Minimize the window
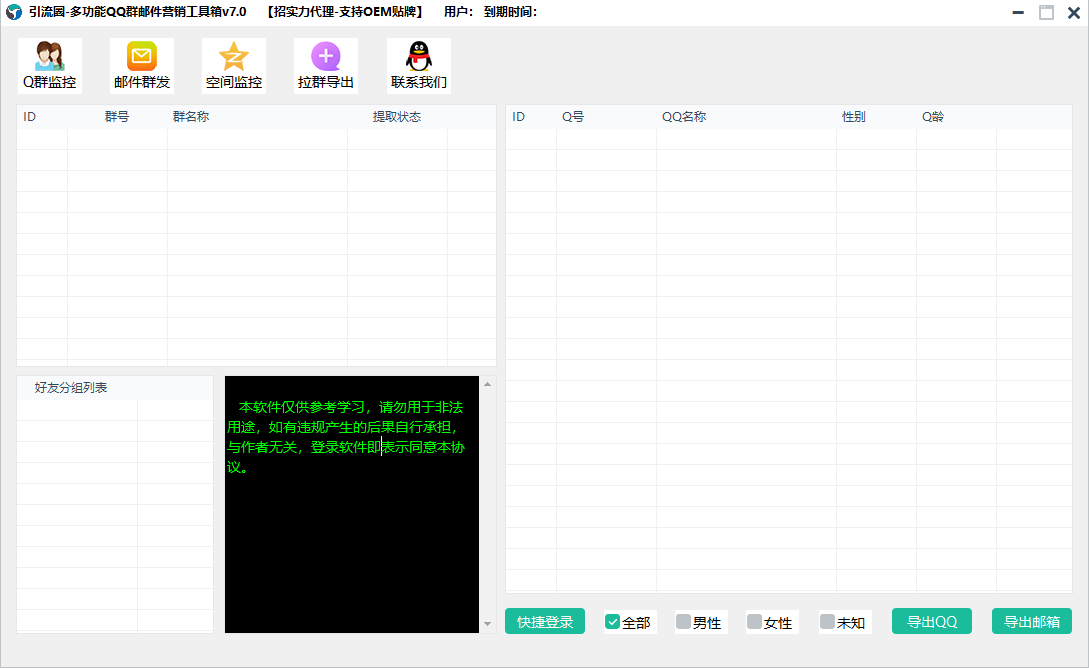Image resolution: width=1089 pixels, height=668 pixels. point(1018,12)
